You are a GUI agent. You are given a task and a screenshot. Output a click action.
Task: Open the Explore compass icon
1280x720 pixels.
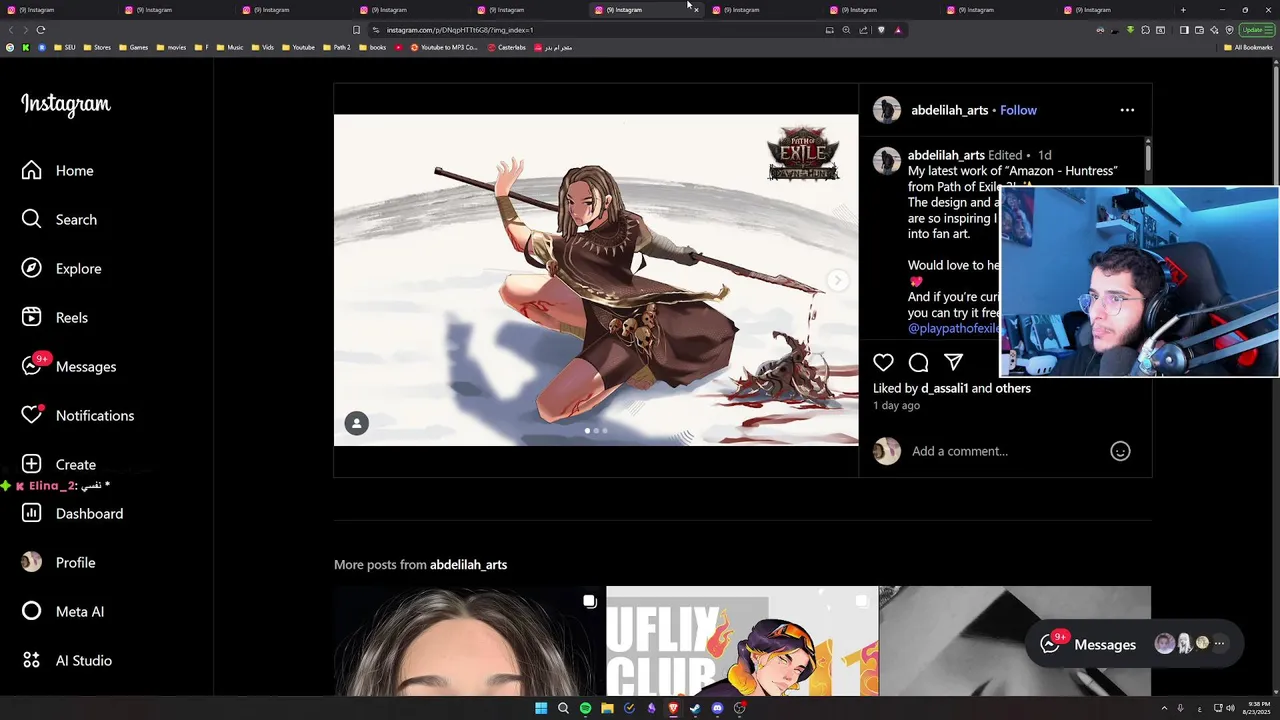tap(32, 269)
